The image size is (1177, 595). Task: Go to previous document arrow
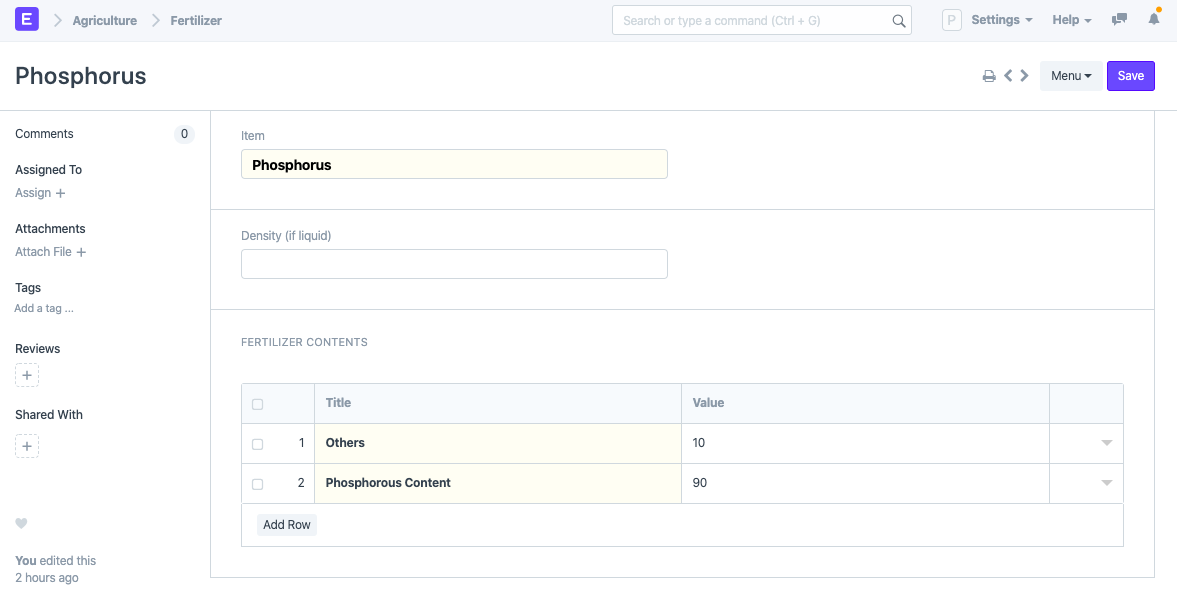1008,76
